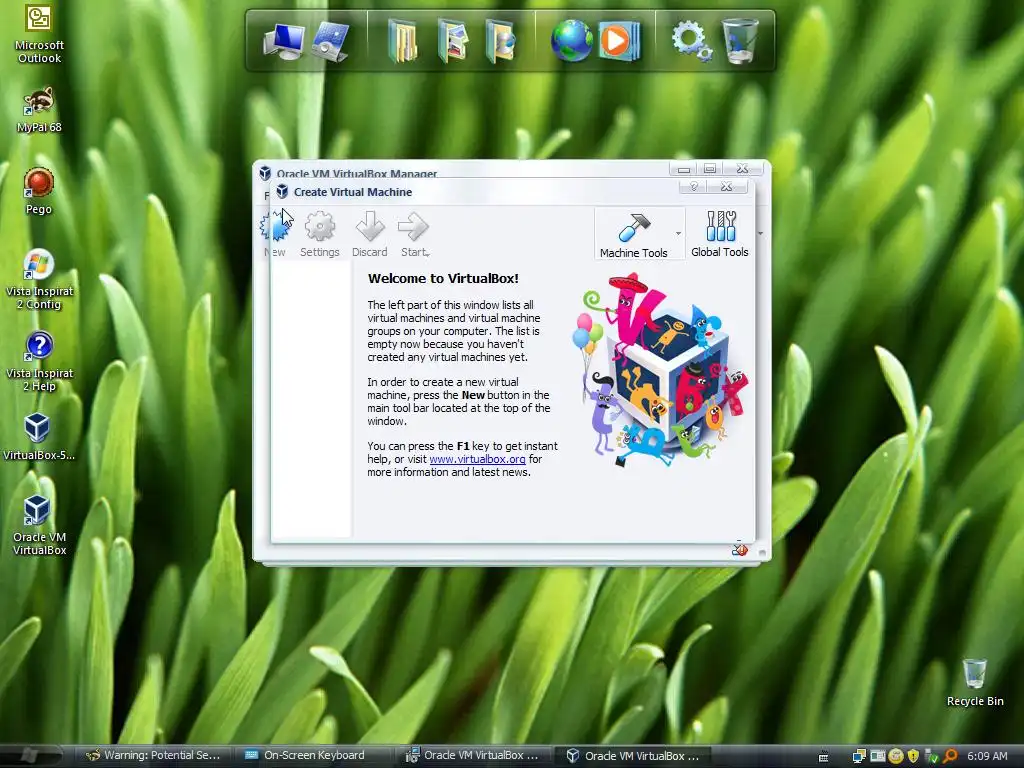Open the music folder in the dock
This screenshot has width=1024, height=768.
(501, 40)
